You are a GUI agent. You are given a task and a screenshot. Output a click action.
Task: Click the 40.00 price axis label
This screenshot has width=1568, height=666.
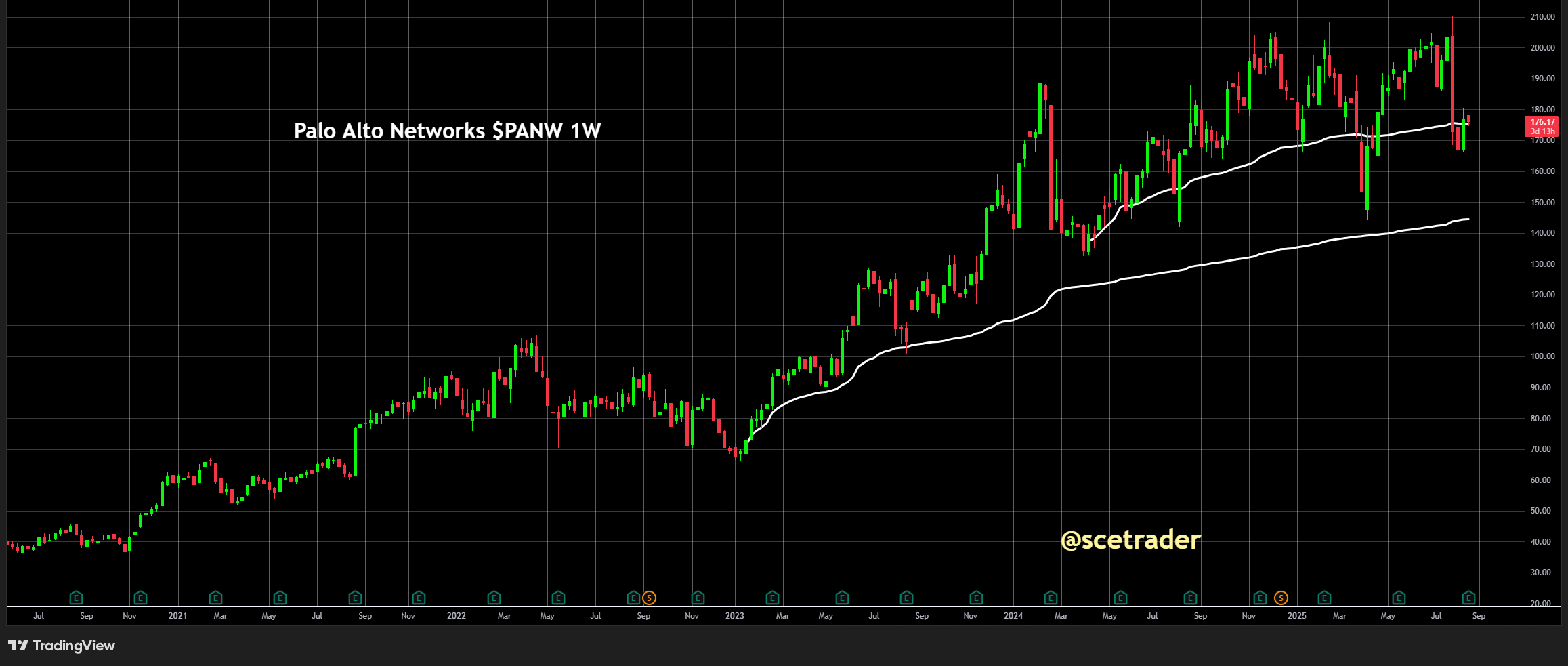tap(1541, 542)
